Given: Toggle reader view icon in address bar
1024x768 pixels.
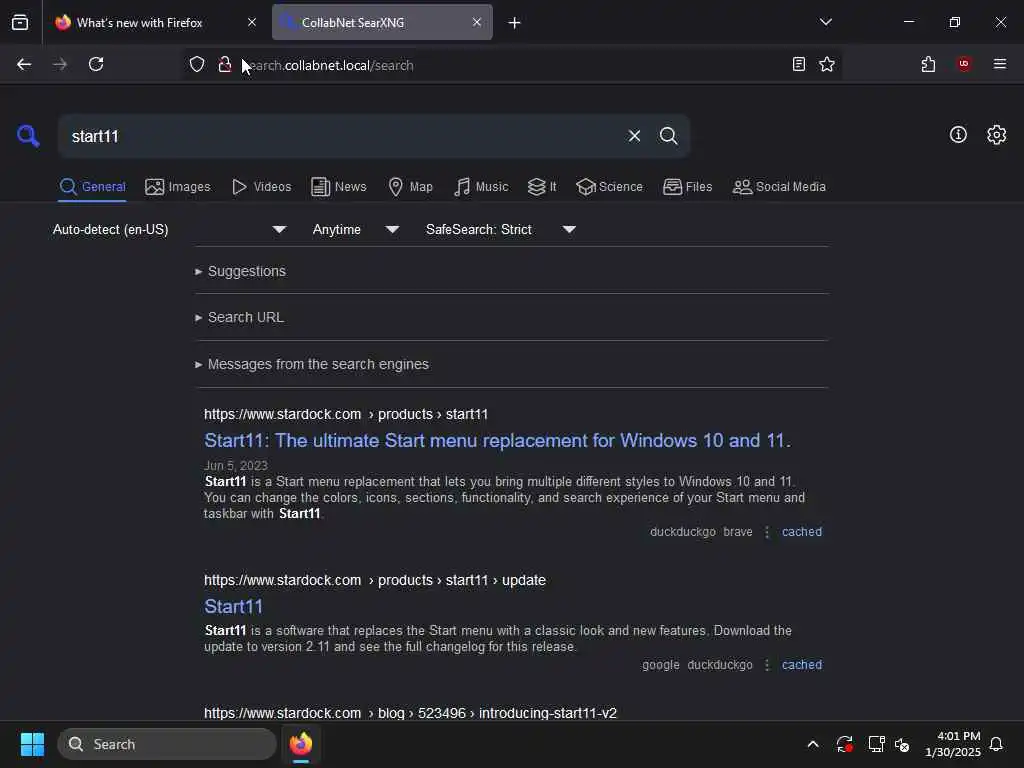Looking at the screenshot, I should [x=798, y=64].
